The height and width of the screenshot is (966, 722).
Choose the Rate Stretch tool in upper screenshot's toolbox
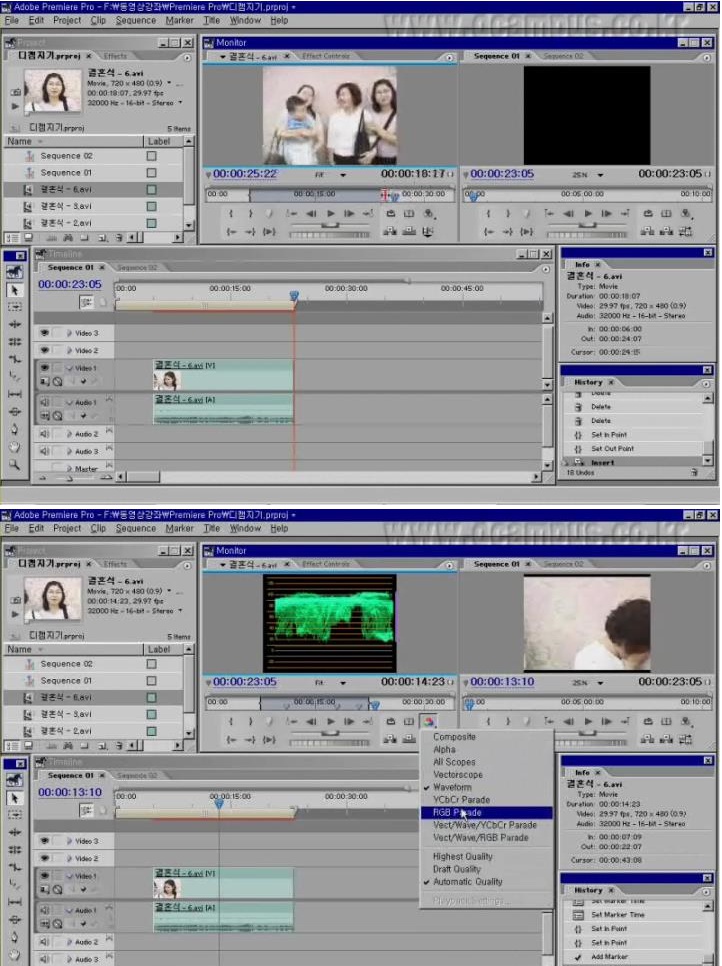(x=15, y=359)
